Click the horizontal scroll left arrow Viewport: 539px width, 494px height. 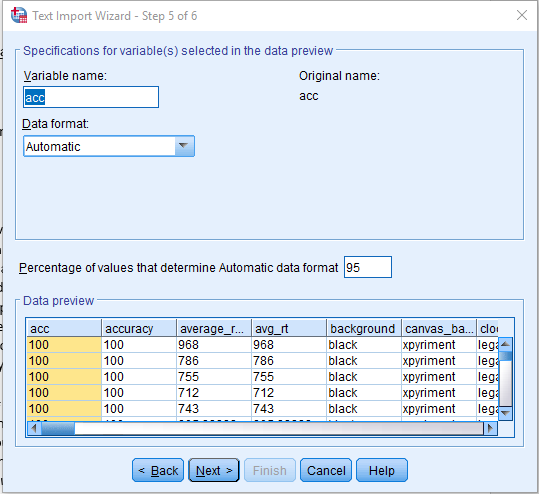click(34, 428)
